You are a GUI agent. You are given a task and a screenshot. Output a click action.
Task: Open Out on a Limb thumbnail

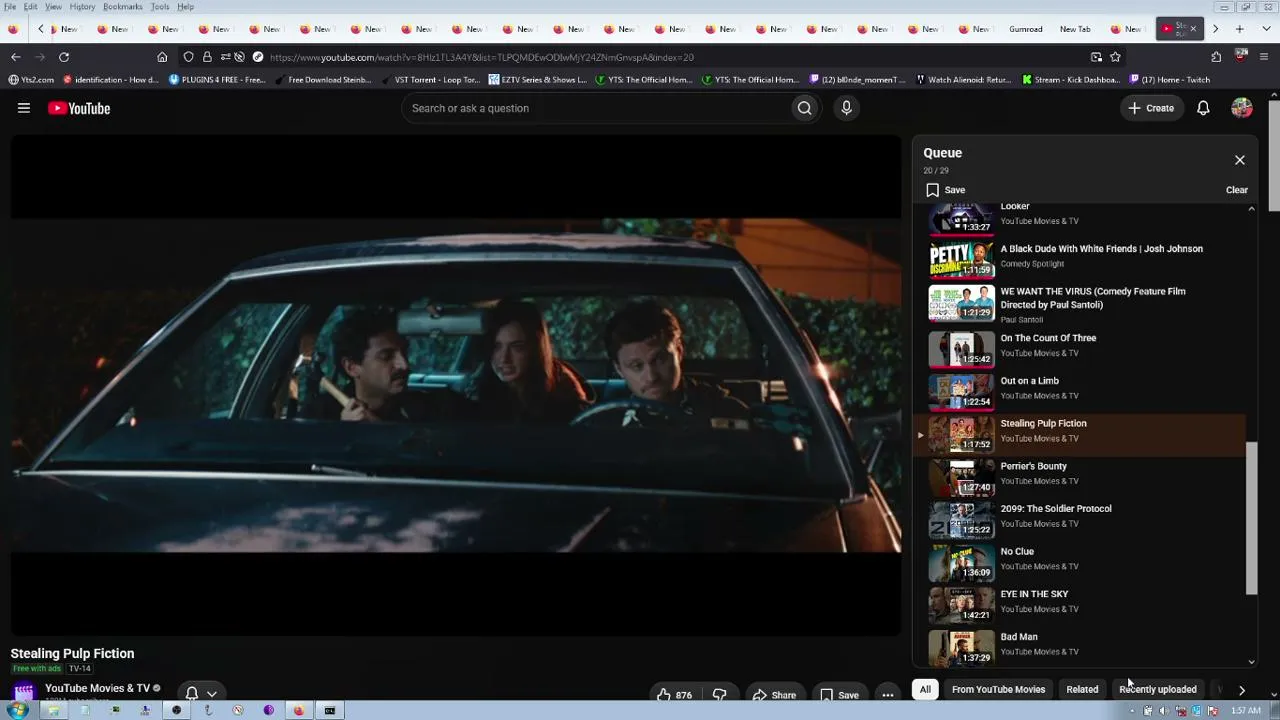[961, 391]
